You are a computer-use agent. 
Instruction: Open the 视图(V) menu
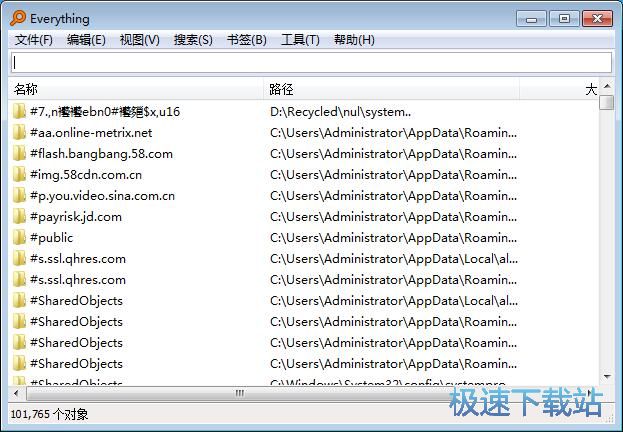pos(139,40)
